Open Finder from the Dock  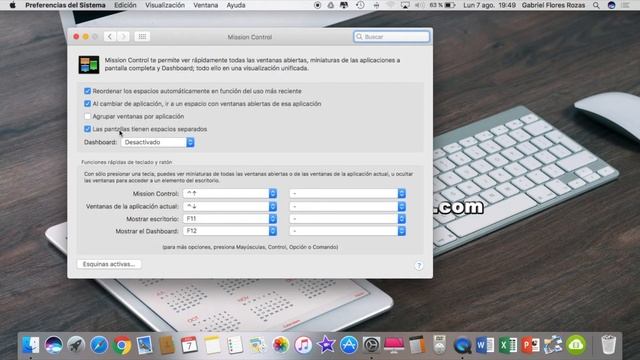tap(31, 345)
